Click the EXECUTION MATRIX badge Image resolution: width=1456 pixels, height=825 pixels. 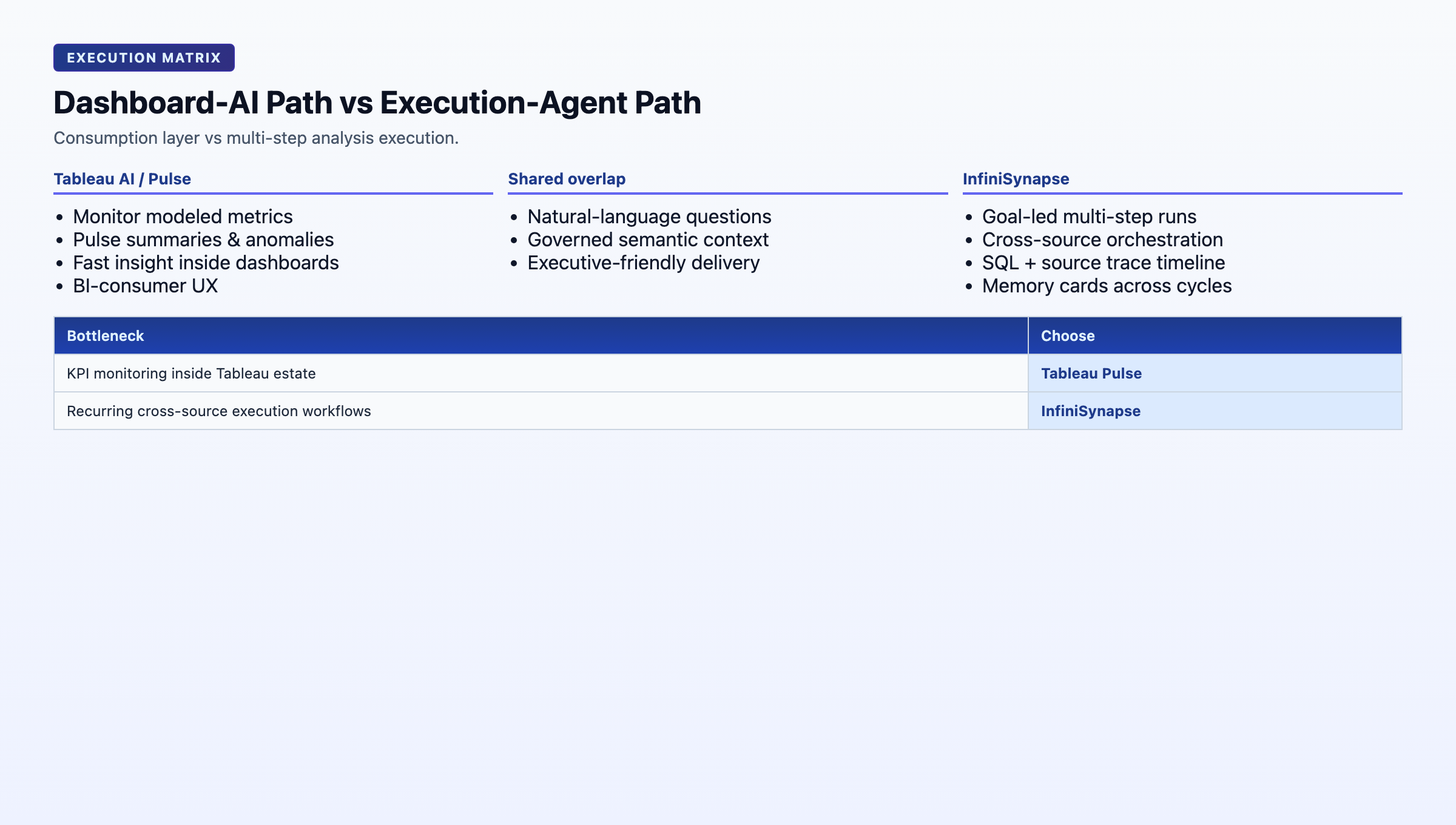[144, 58]
